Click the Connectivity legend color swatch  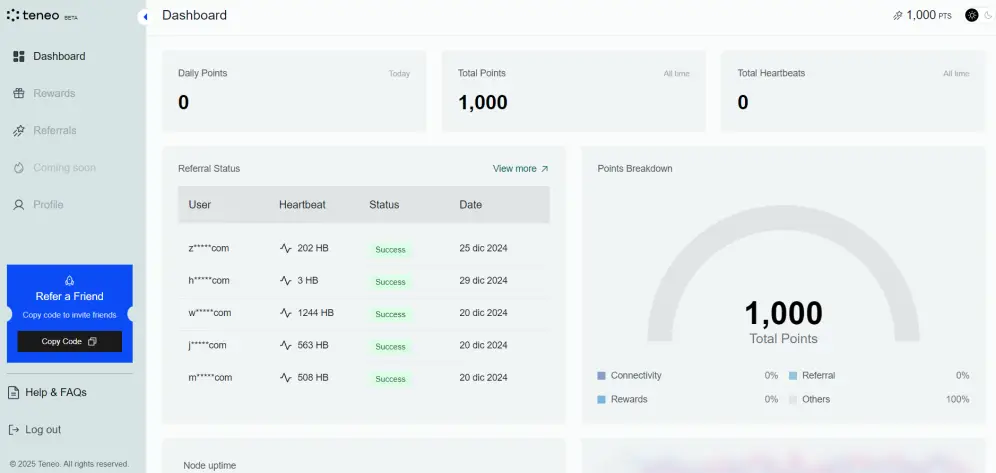point(602,376)
